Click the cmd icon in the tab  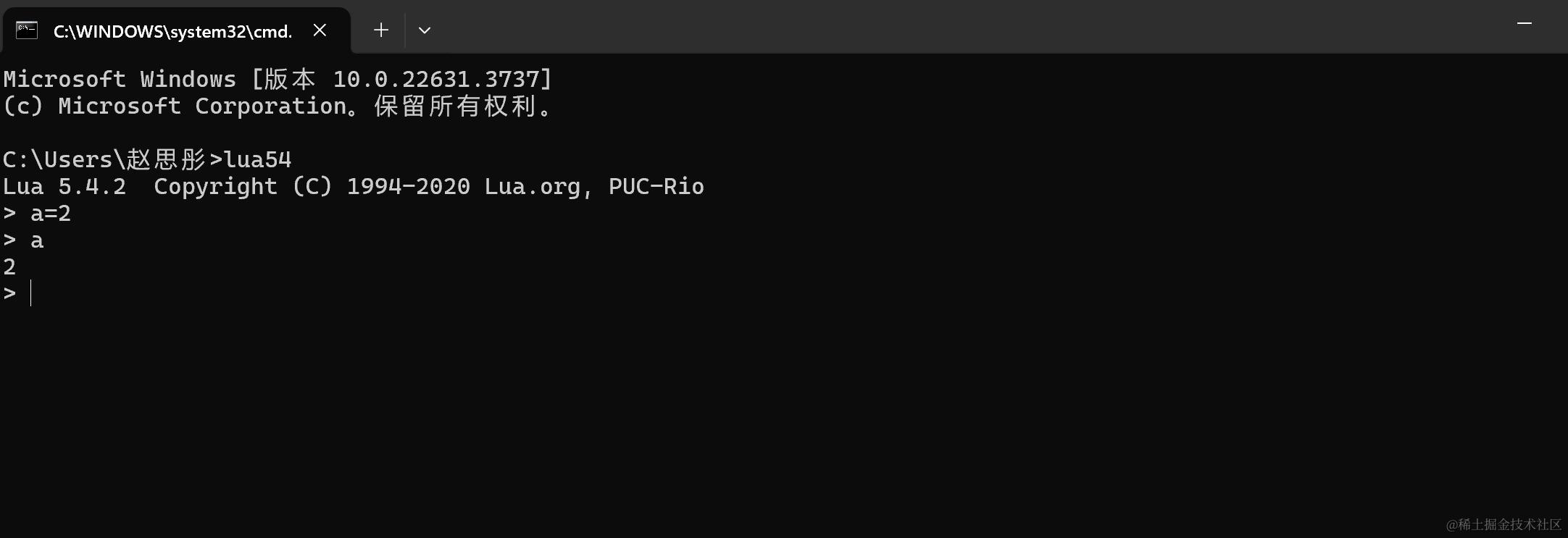[27, 30]
